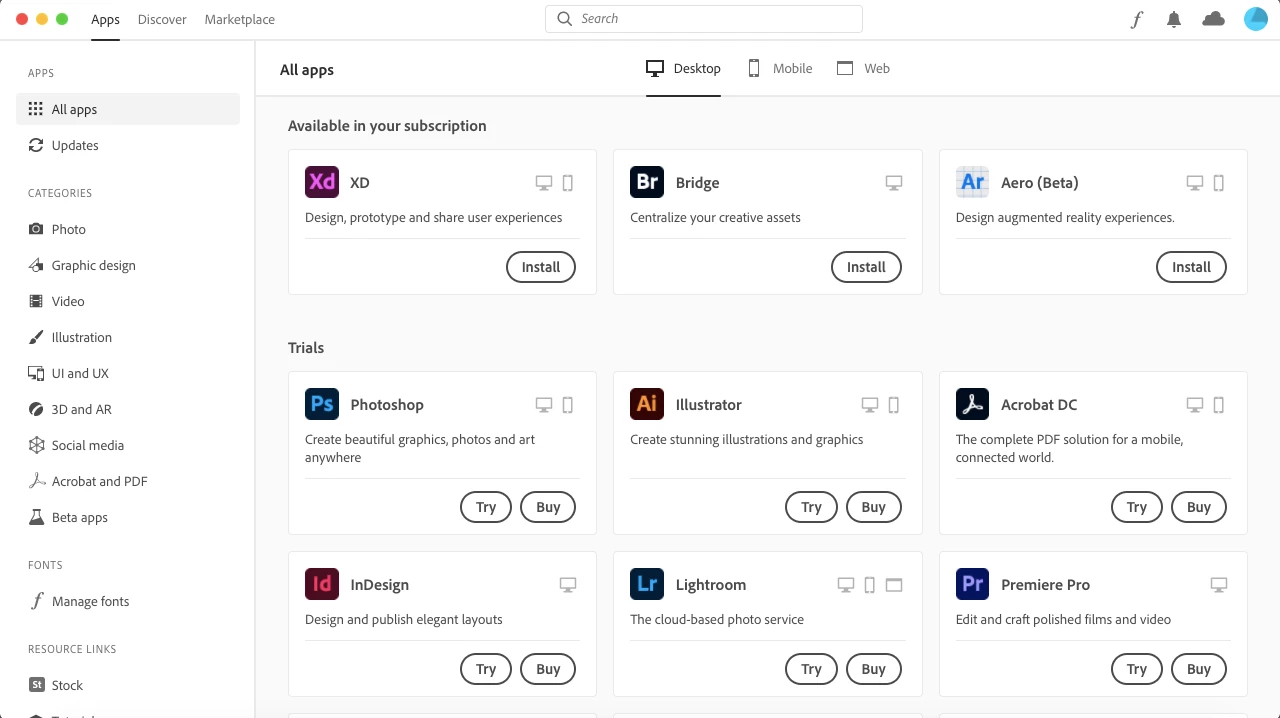Click the mobile platform icon on the Illustrator card
The image size is (1280, 718).
[894, 405]
